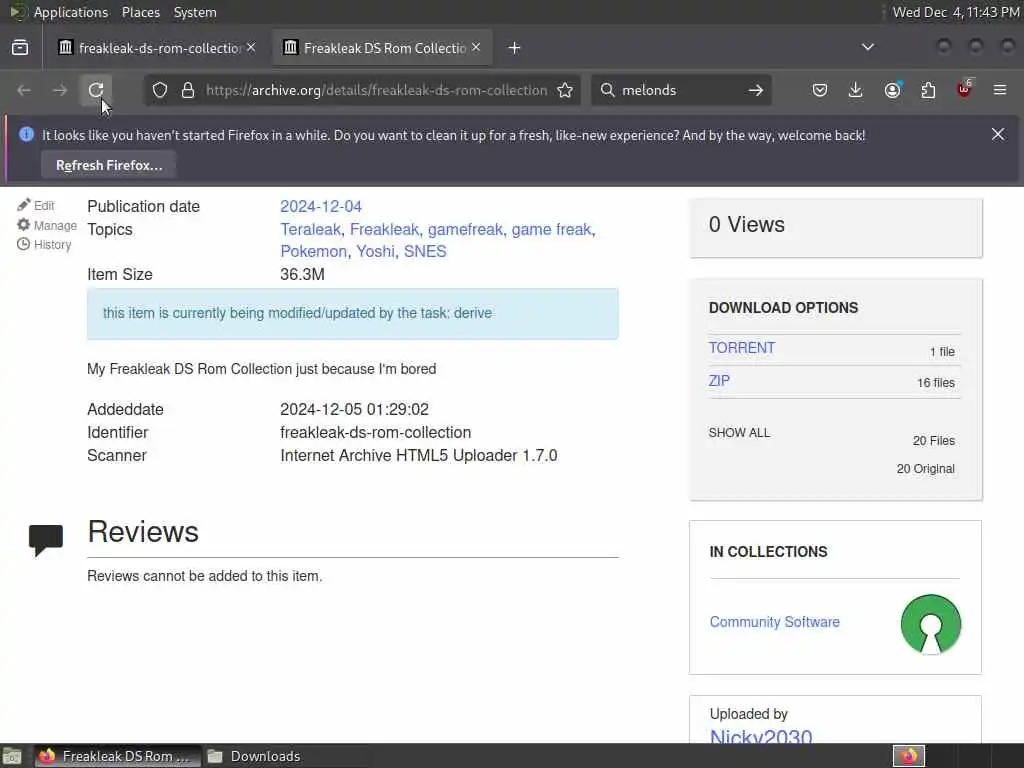Open the item History link
1024x768 pixels.
pyautogui.click(x=44, y=245)
